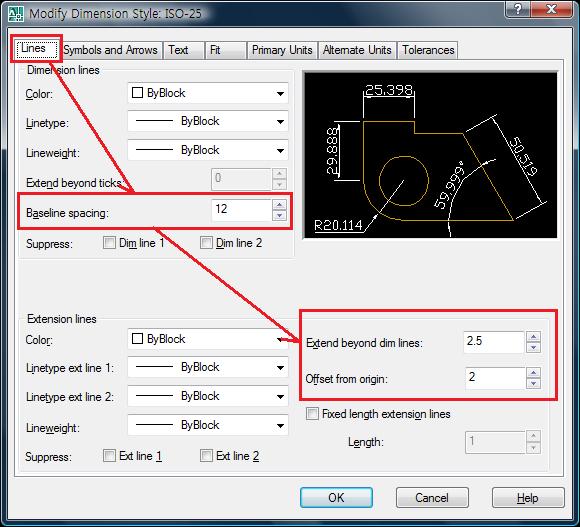Click the Baseline spacing input field

(242, 210)
